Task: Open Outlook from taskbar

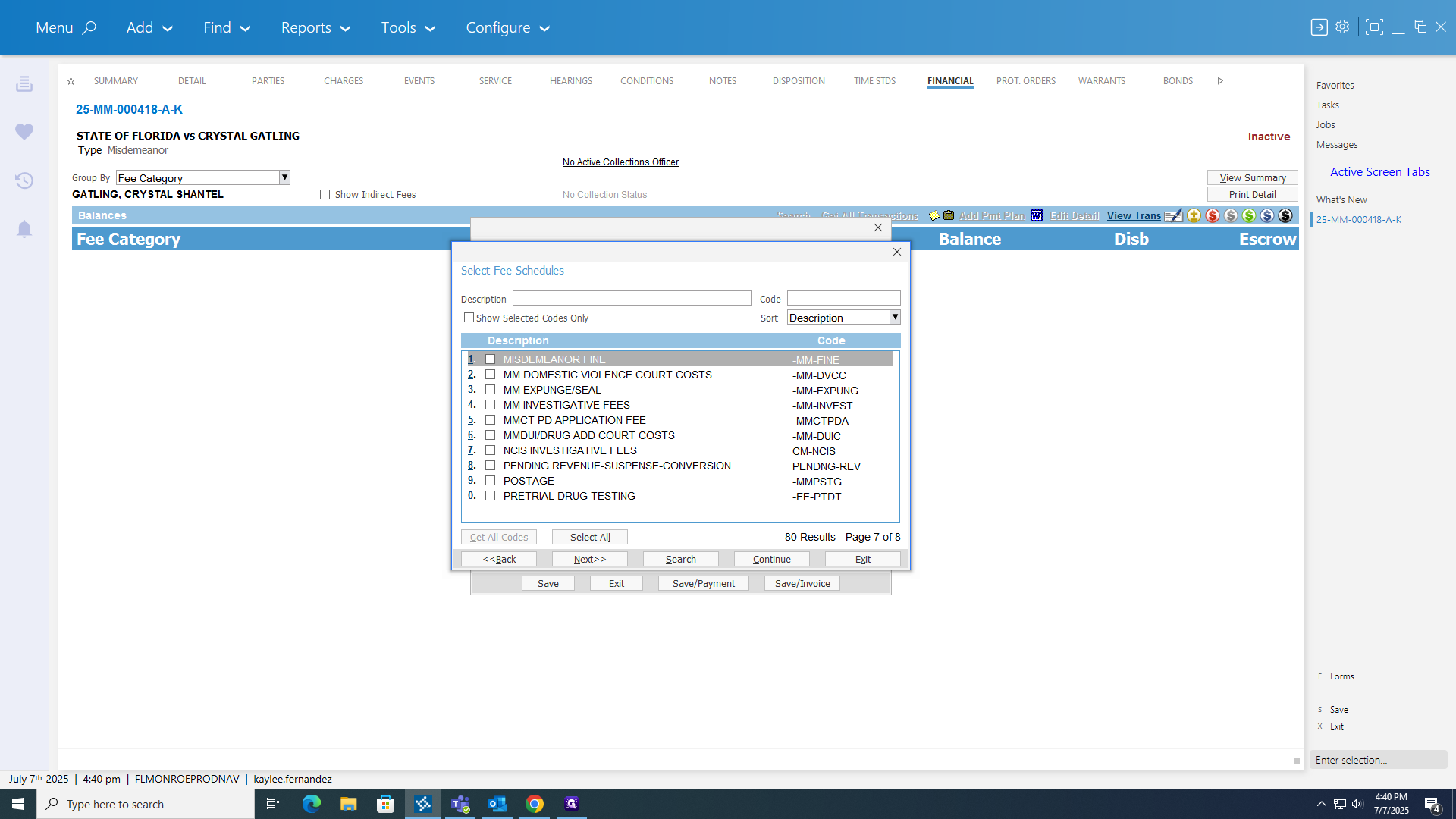Action: pyautogui.click(x=497, y=804)
